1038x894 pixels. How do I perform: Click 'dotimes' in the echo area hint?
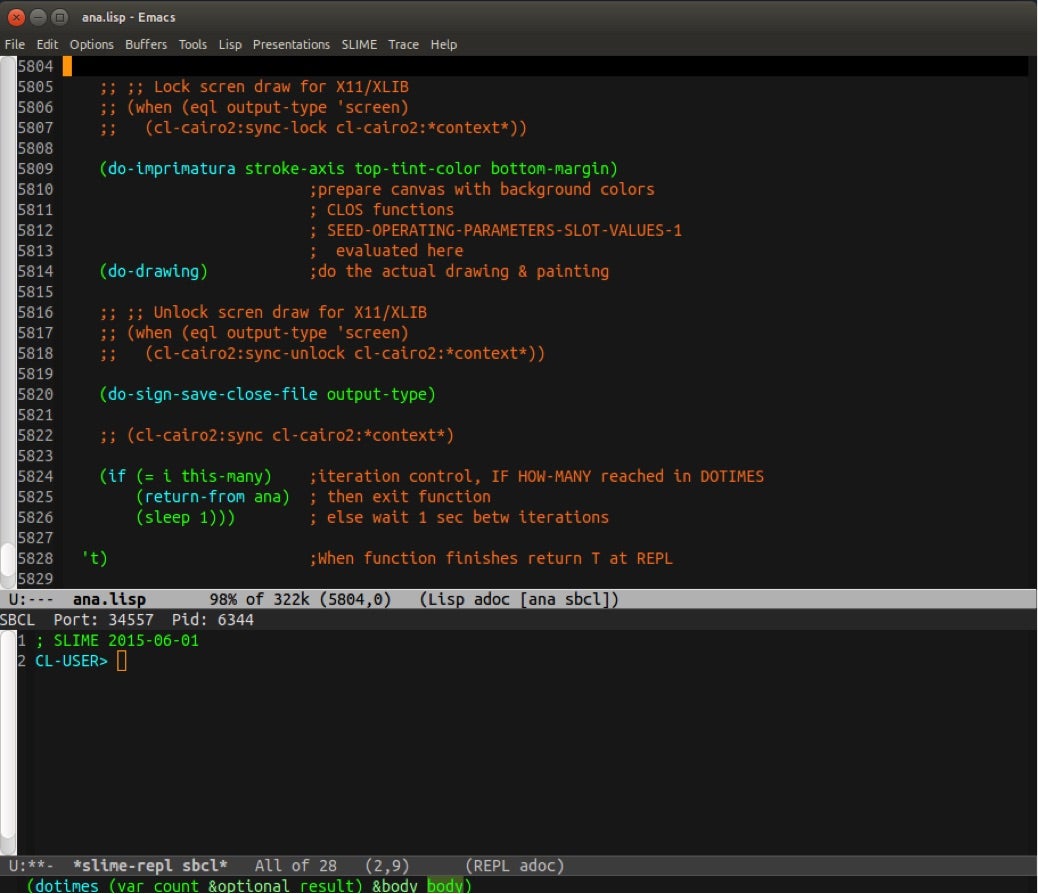pos(67,885)
